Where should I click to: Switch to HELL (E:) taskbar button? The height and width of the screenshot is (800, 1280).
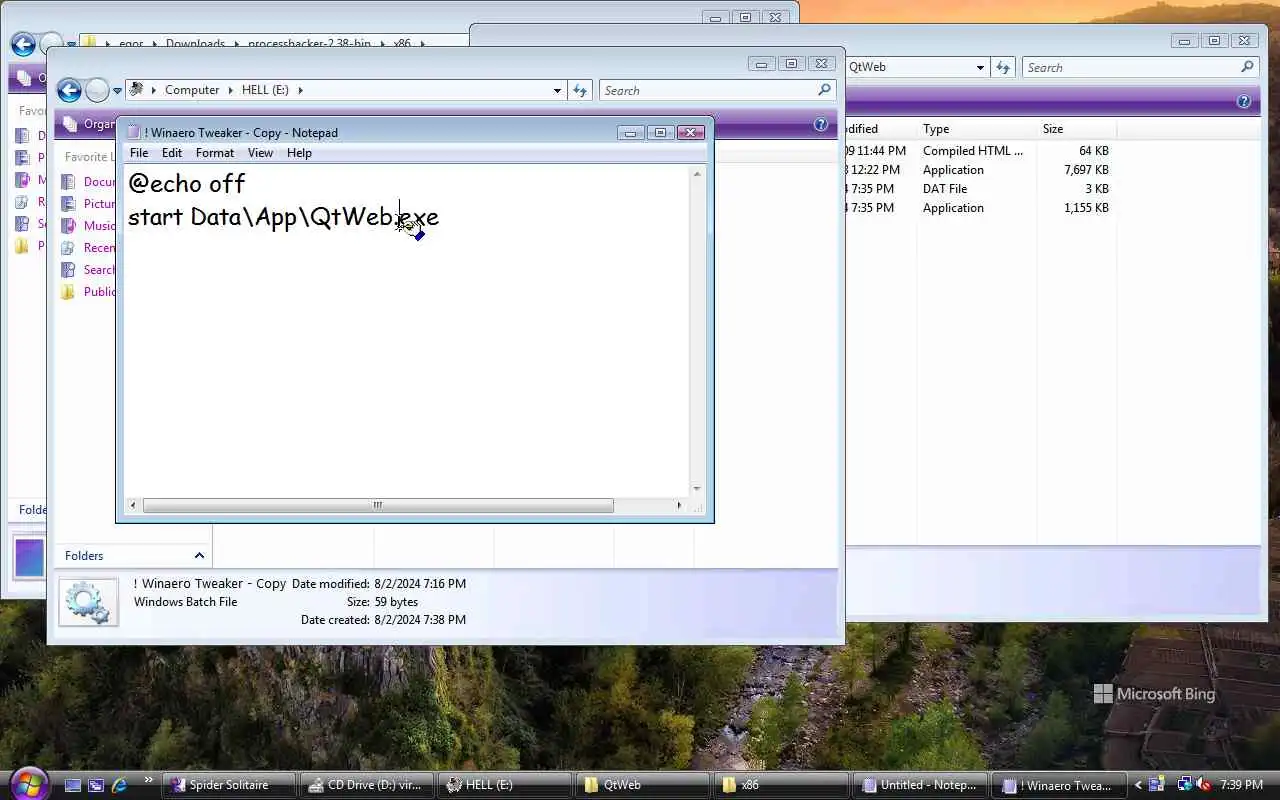[506, 785]
